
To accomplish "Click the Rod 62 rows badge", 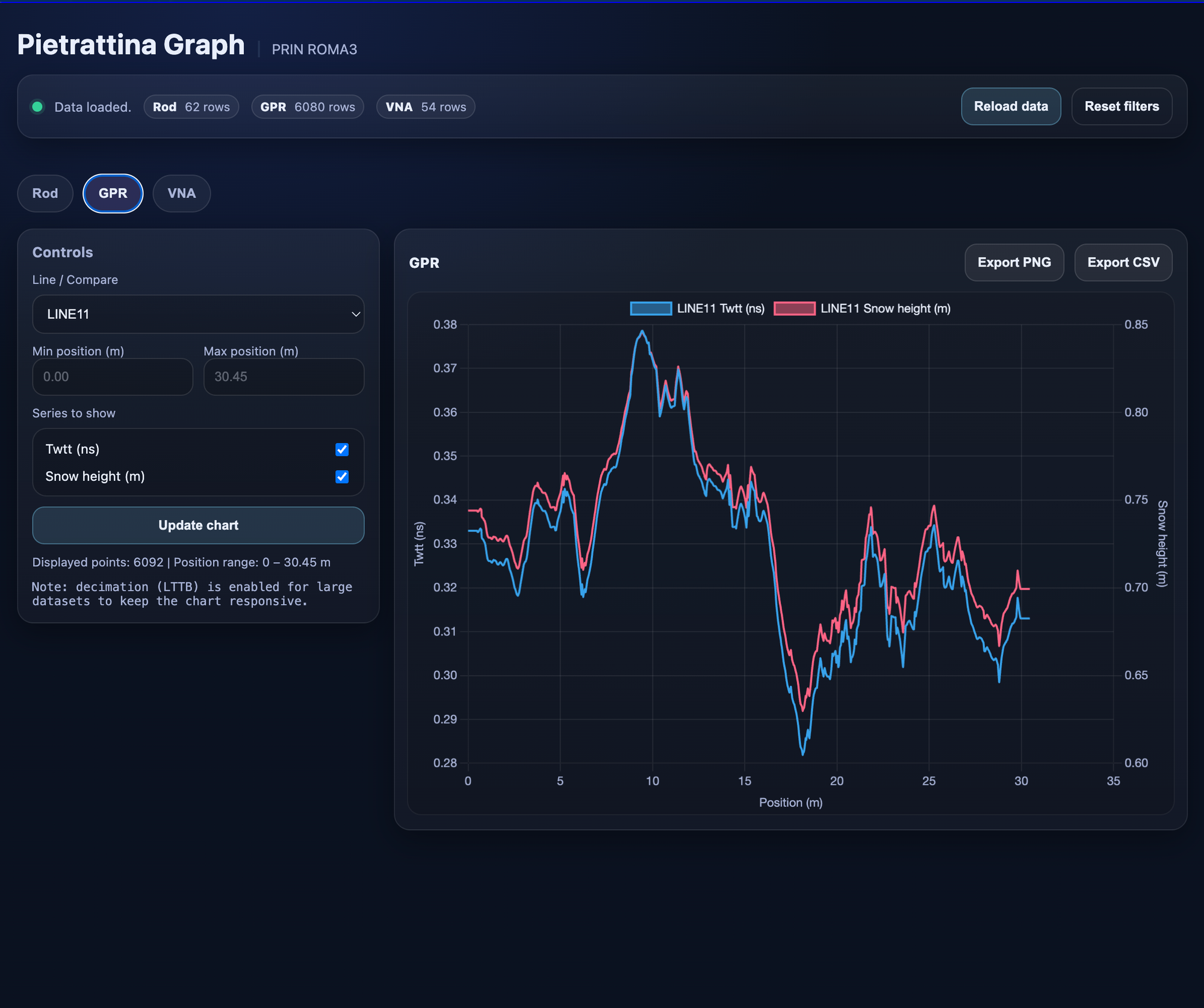I will (191, 107).
